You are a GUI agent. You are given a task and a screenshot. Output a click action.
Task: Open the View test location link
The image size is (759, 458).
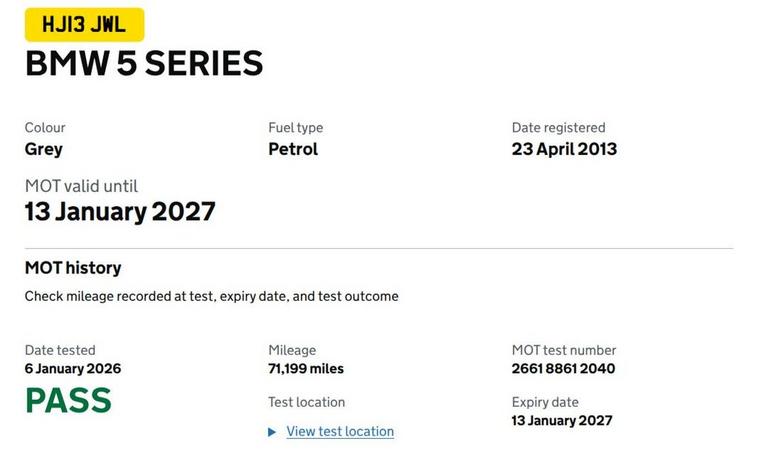(340, 432)
